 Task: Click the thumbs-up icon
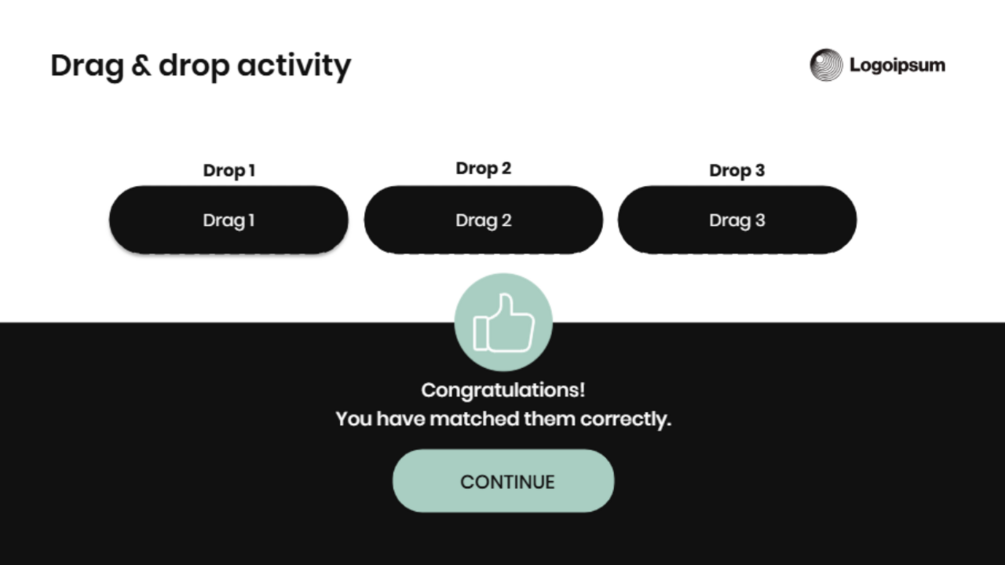coord(503,322)
